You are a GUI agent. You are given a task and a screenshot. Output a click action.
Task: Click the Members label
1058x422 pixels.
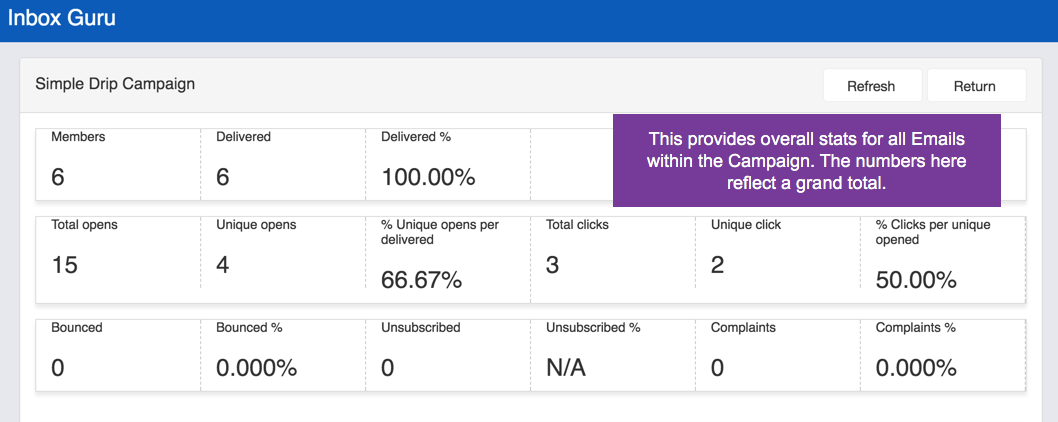pyautogui.click(x=78, y=136)
